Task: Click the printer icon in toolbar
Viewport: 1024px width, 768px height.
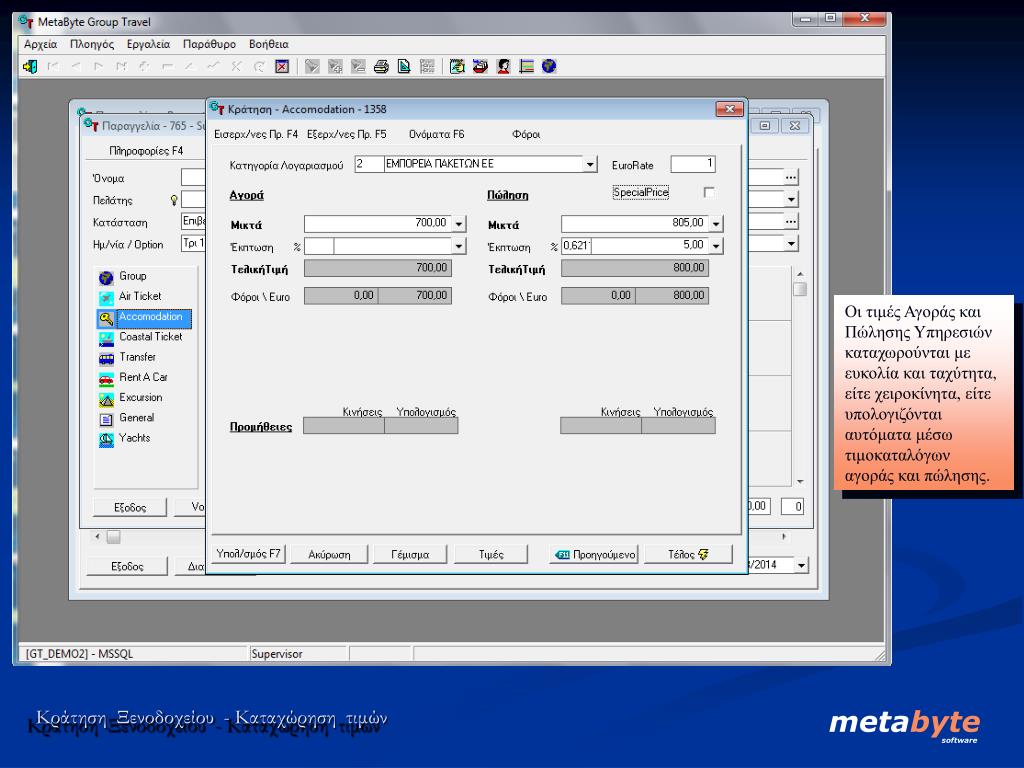Action: coord(381,66)
